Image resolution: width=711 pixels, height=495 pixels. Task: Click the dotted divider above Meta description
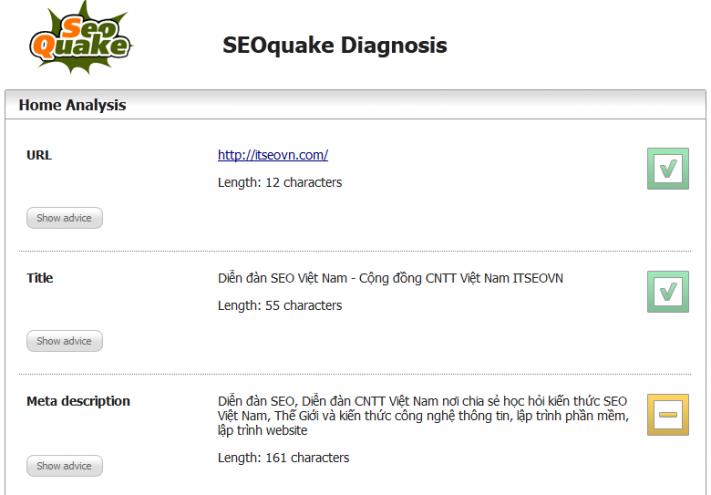356,375
